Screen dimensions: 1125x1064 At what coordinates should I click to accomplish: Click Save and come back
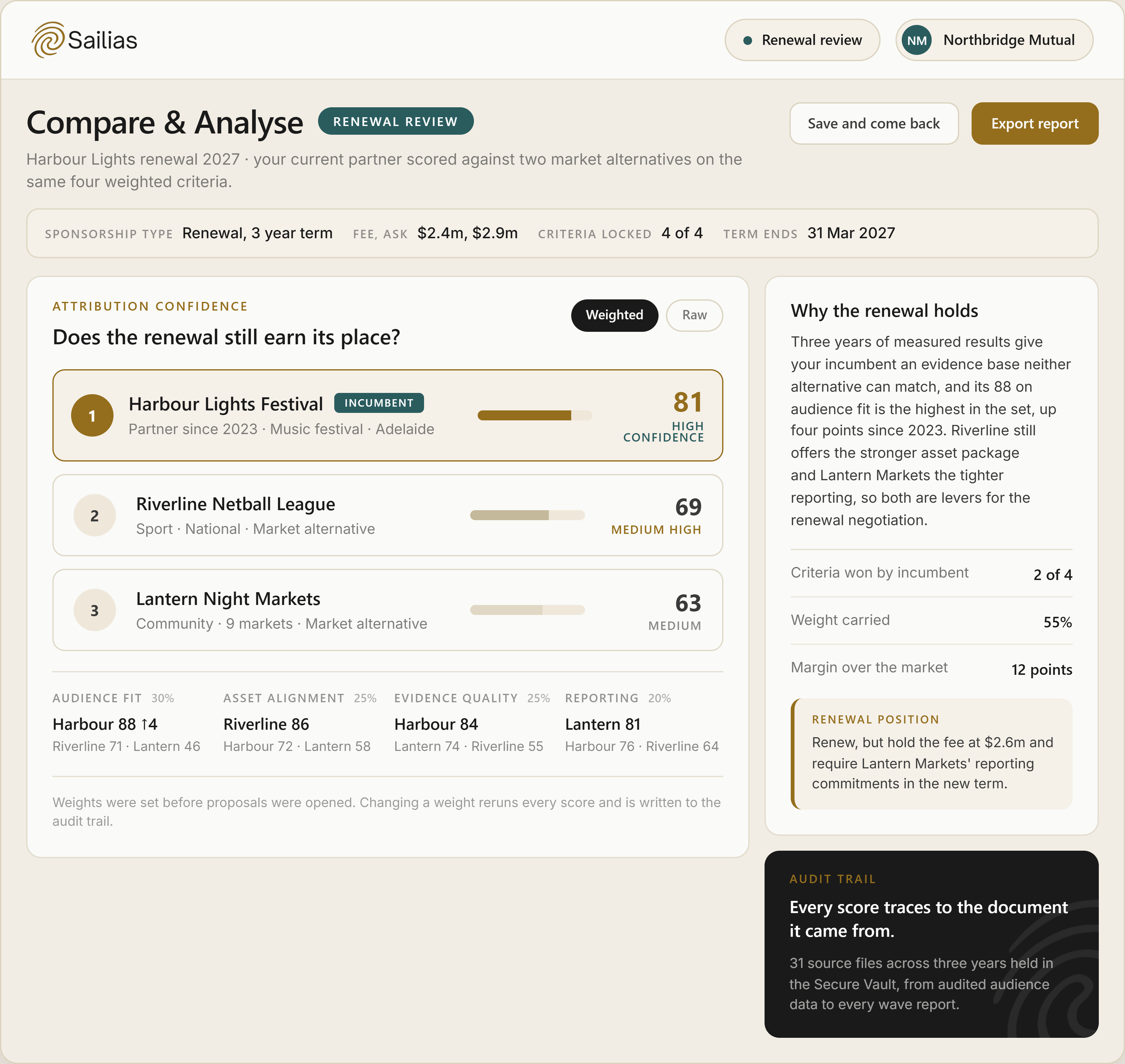[x=873, y=123]
